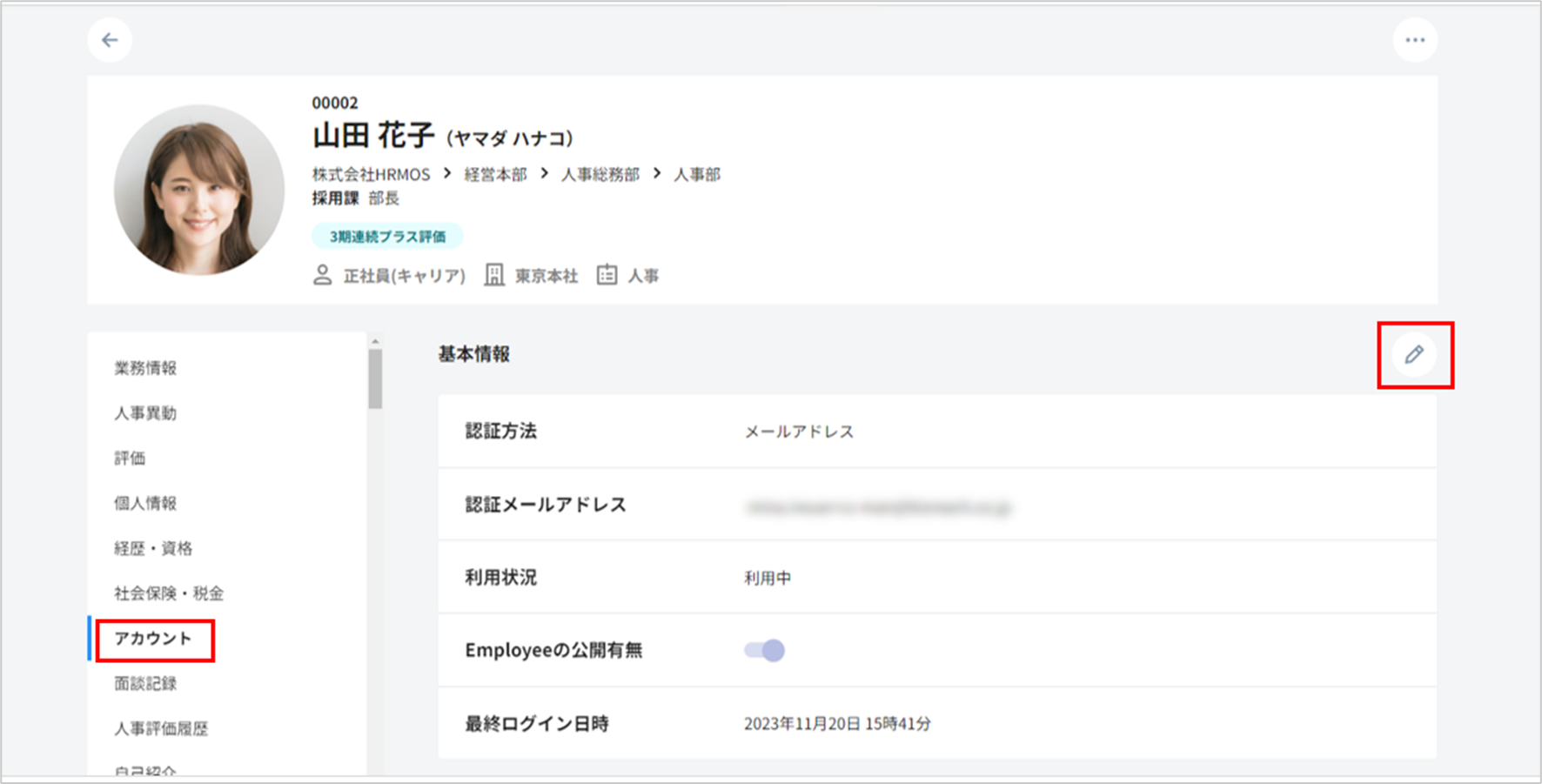Click the 人事部 breadcrumb link

coord(697,175)
